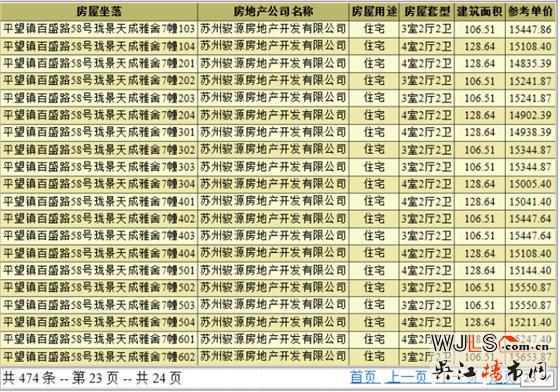Click area 128.64 in row 104
The image size is (560, 392).
coord(480,46)
